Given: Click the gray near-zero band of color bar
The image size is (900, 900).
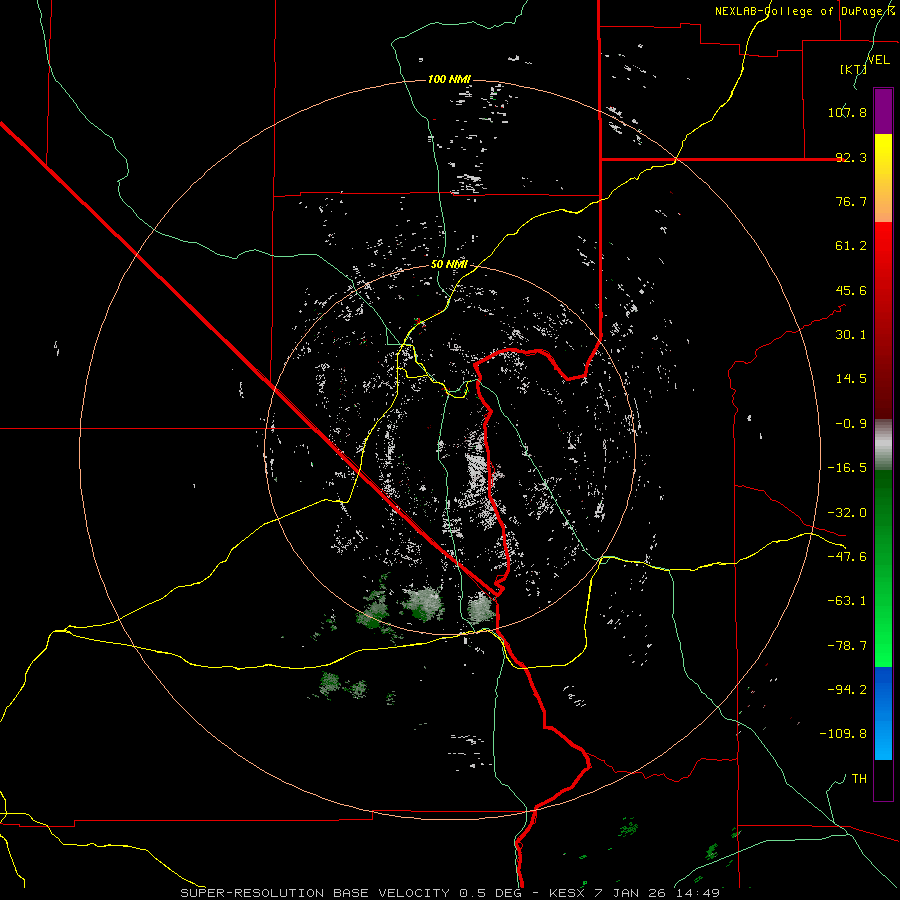Looking at the screenshot, I should click(883, 445).
